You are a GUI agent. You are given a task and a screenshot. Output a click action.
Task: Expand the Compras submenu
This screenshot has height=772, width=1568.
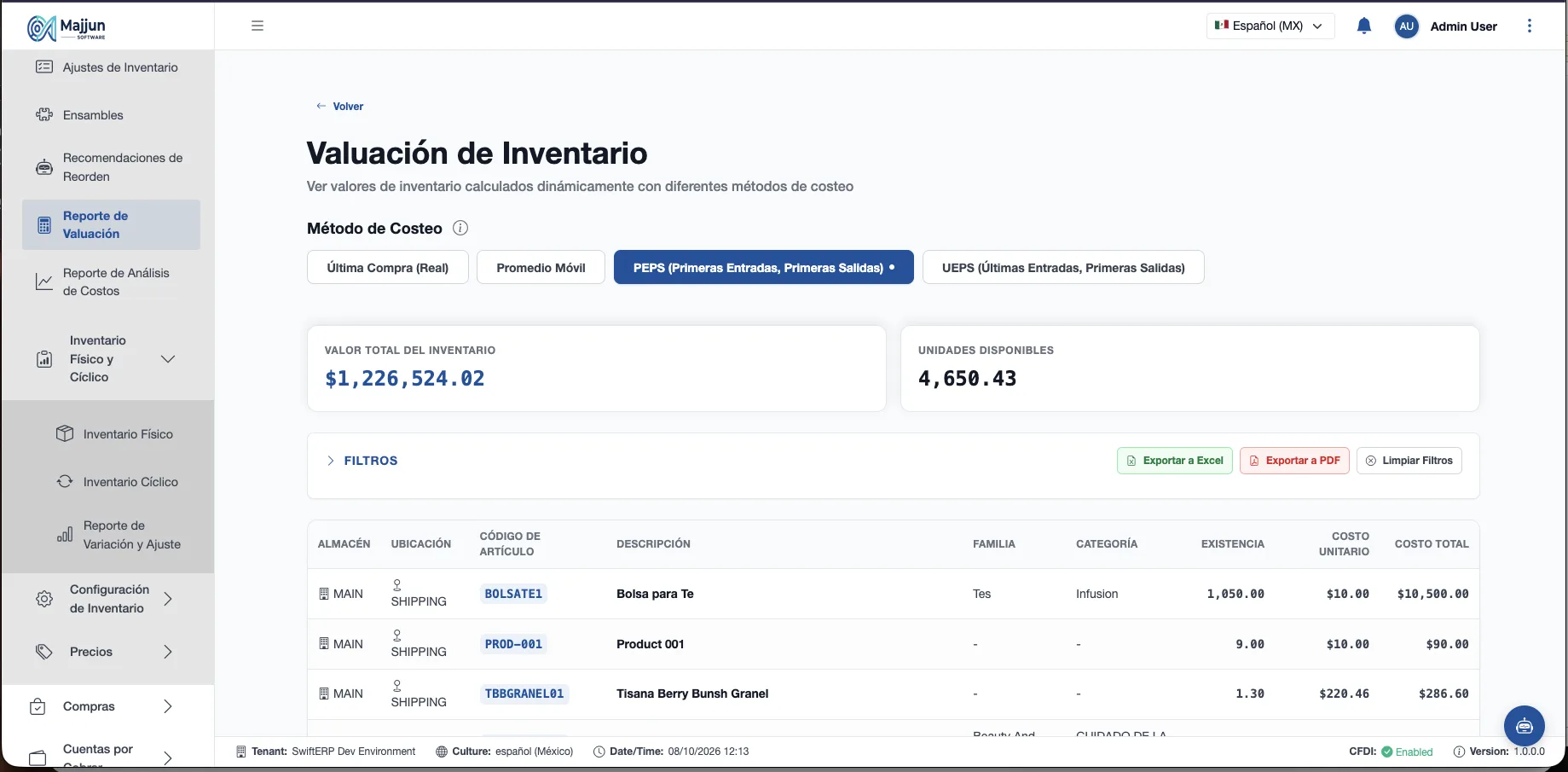click(168, 706)
